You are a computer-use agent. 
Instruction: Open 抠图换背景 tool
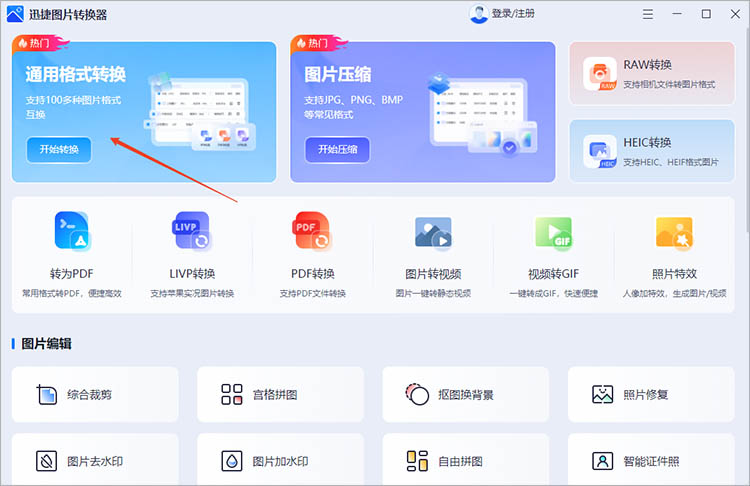[466, 394]
